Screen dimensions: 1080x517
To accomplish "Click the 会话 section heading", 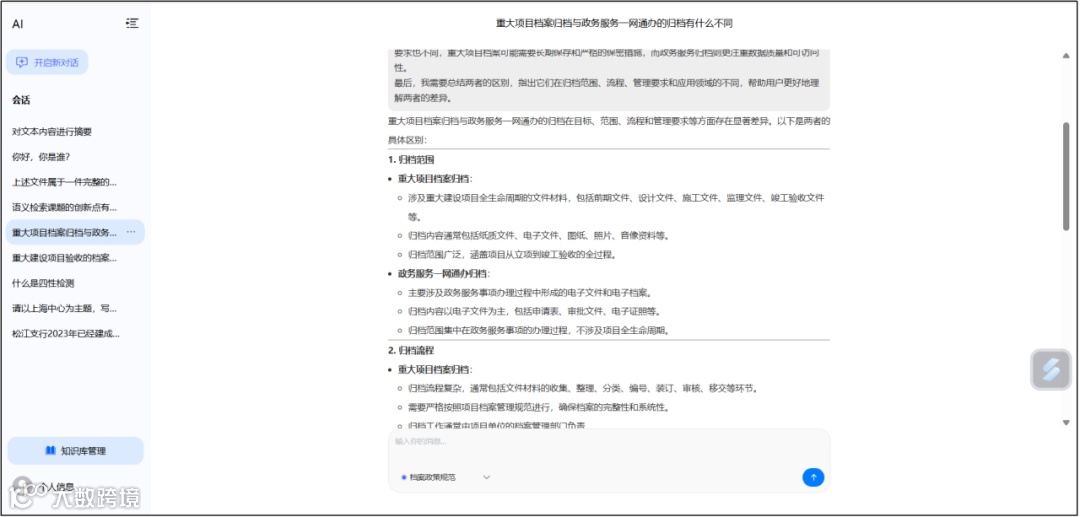I will coord(21,100).
